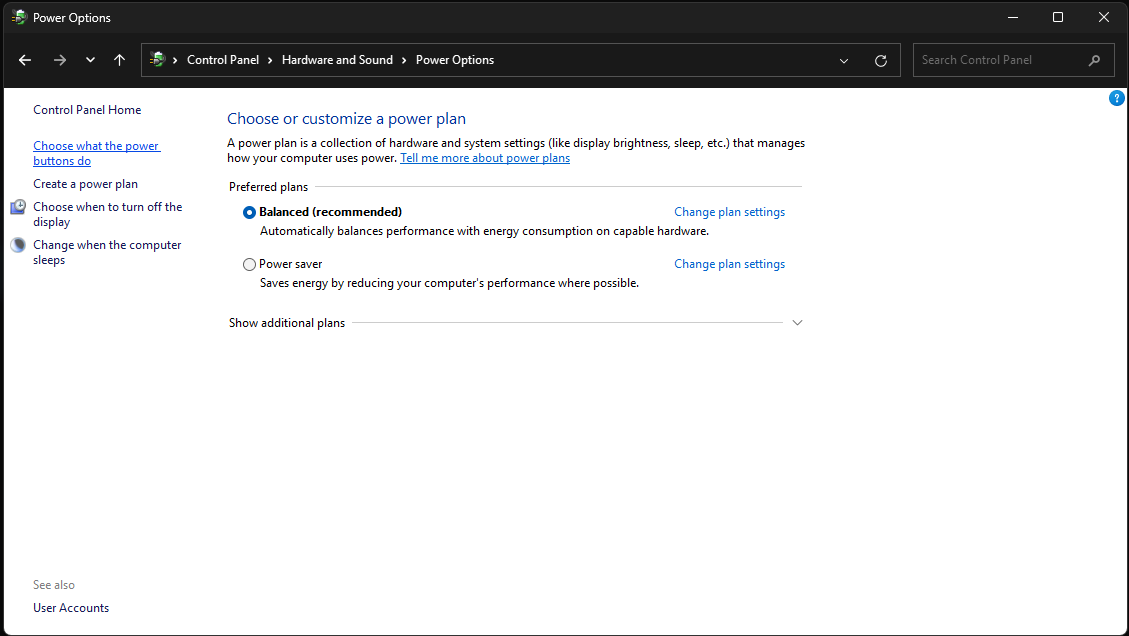This screenshot has width=1129, height=636.
Task: Minimize the Power Options window
Action: [1012, 17]
